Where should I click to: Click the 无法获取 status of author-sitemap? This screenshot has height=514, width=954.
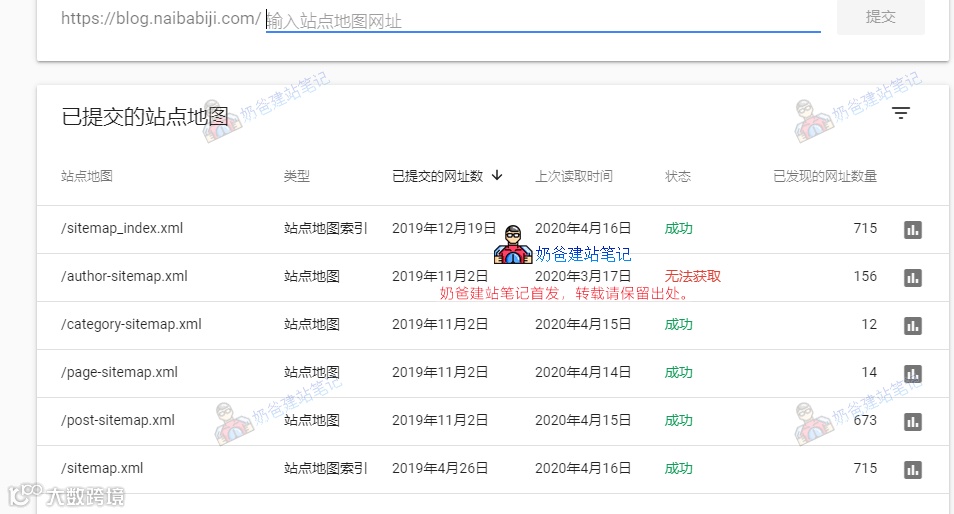tap(692, 276)
